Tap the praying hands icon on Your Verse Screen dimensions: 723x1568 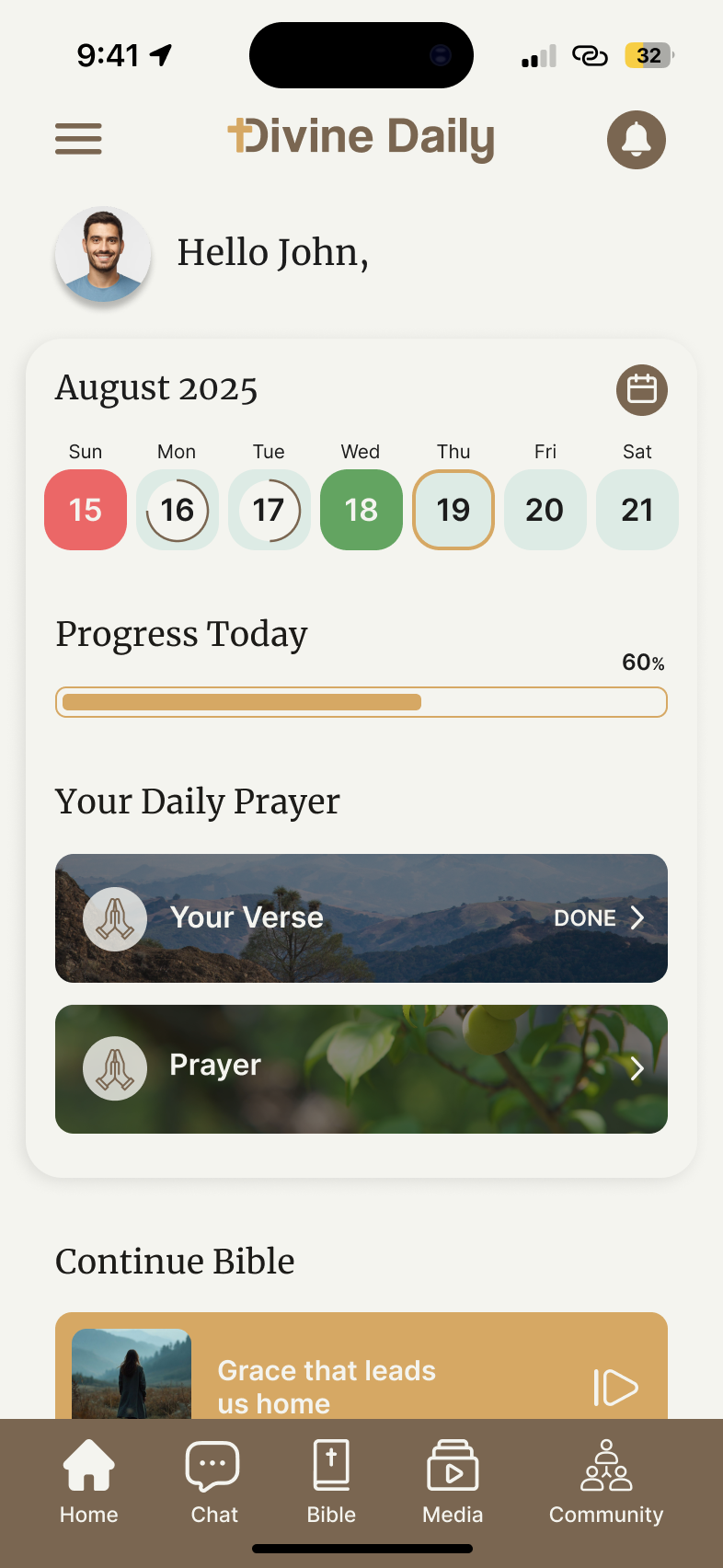(115, 918)
